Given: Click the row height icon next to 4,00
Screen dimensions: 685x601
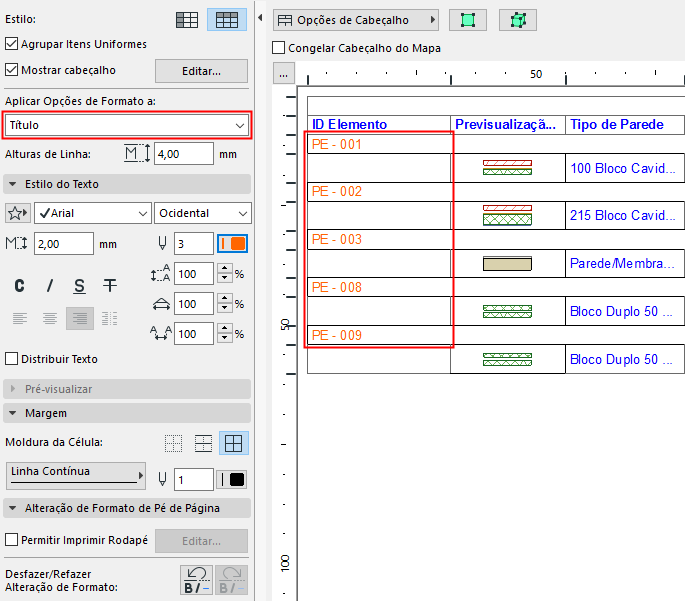Looking at the screenshot, I should (x=137, y=154).
